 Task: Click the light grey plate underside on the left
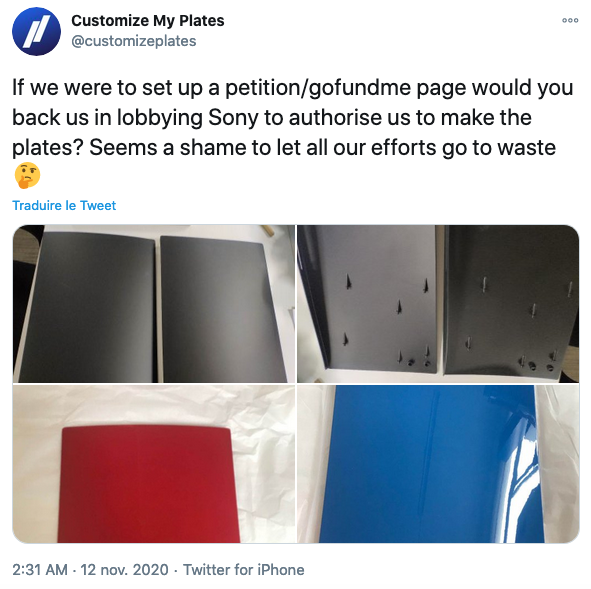[379, 300]
